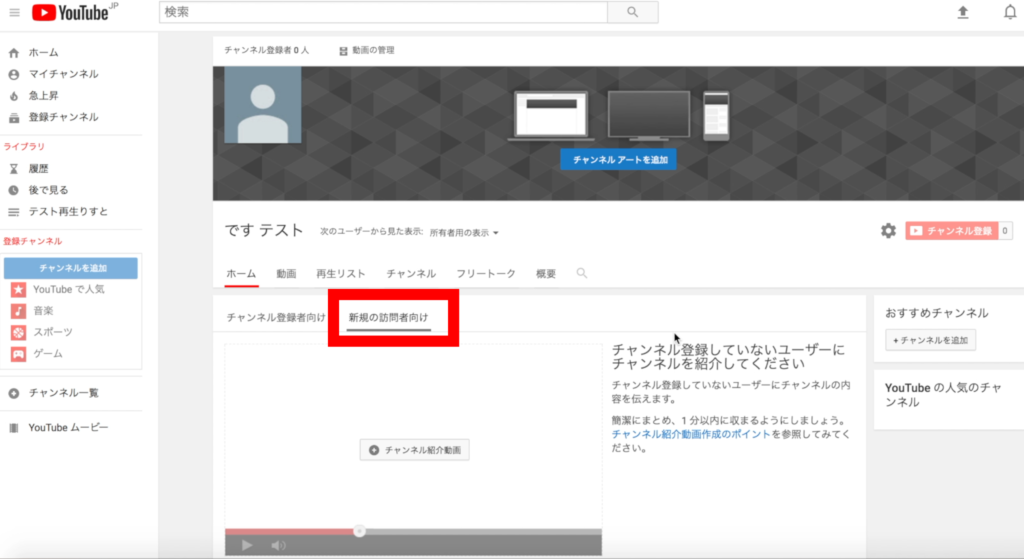The height and width of the screenshot is (559, 1024).
Task: Open the 再生リスト tab
Action: click(x=341, y=274)
